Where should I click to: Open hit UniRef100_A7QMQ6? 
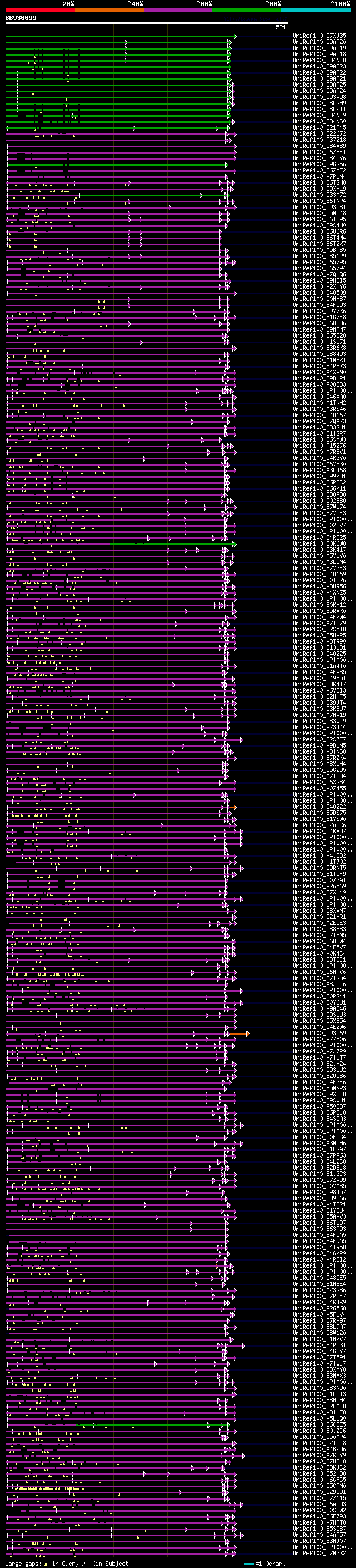click(319, 275)
